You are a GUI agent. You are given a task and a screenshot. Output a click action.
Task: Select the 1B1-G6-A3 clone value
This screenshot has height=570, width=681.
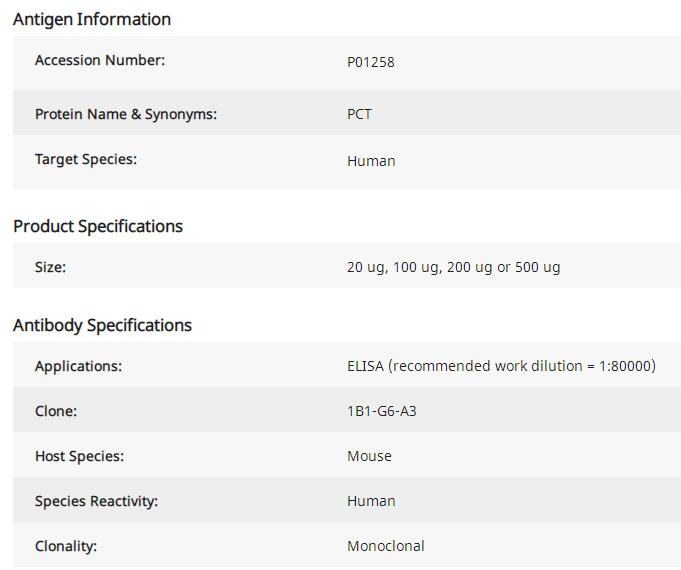pyautogui.click(x=382, y=411)
